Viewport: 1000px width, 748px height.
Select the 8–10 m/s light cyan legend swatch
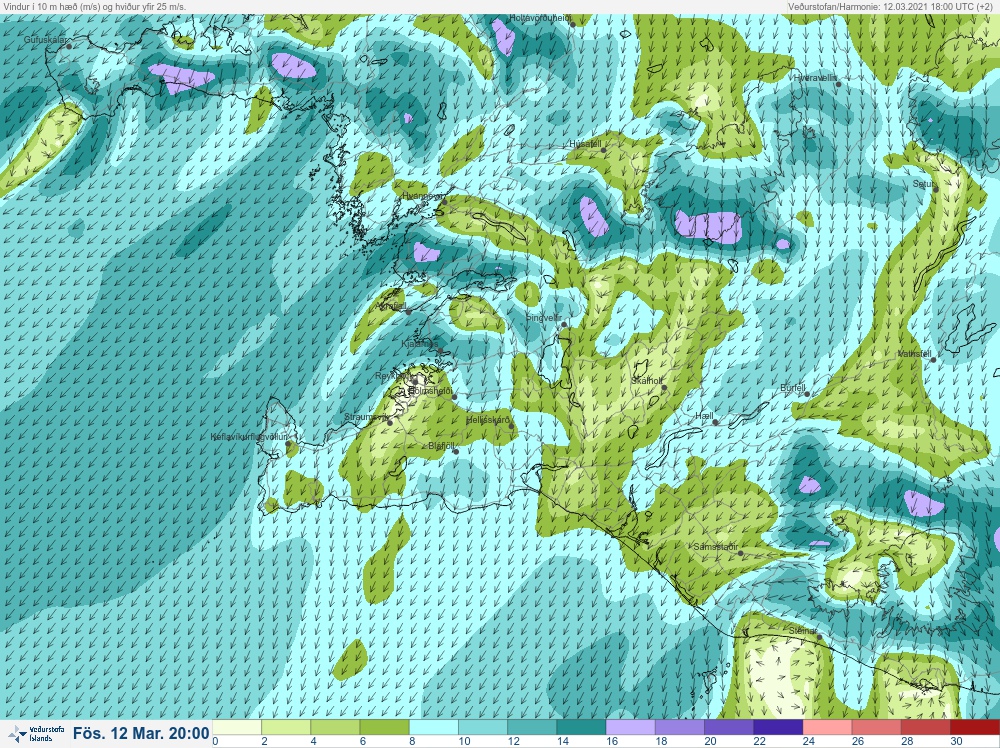tap(433, 728)
